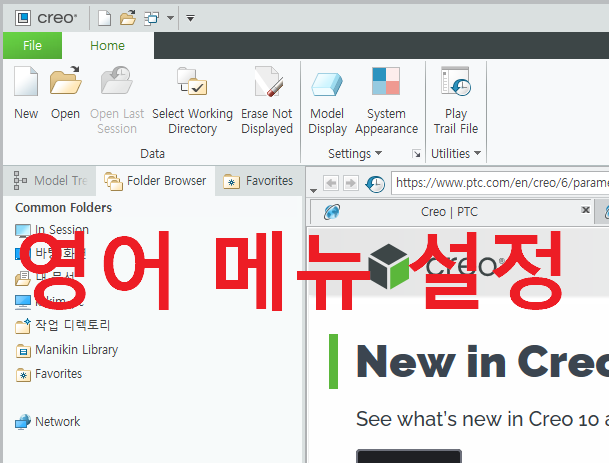This screenshot has height=463, width=609.
Task: Click Play Trail File
Action: point(456,100)
